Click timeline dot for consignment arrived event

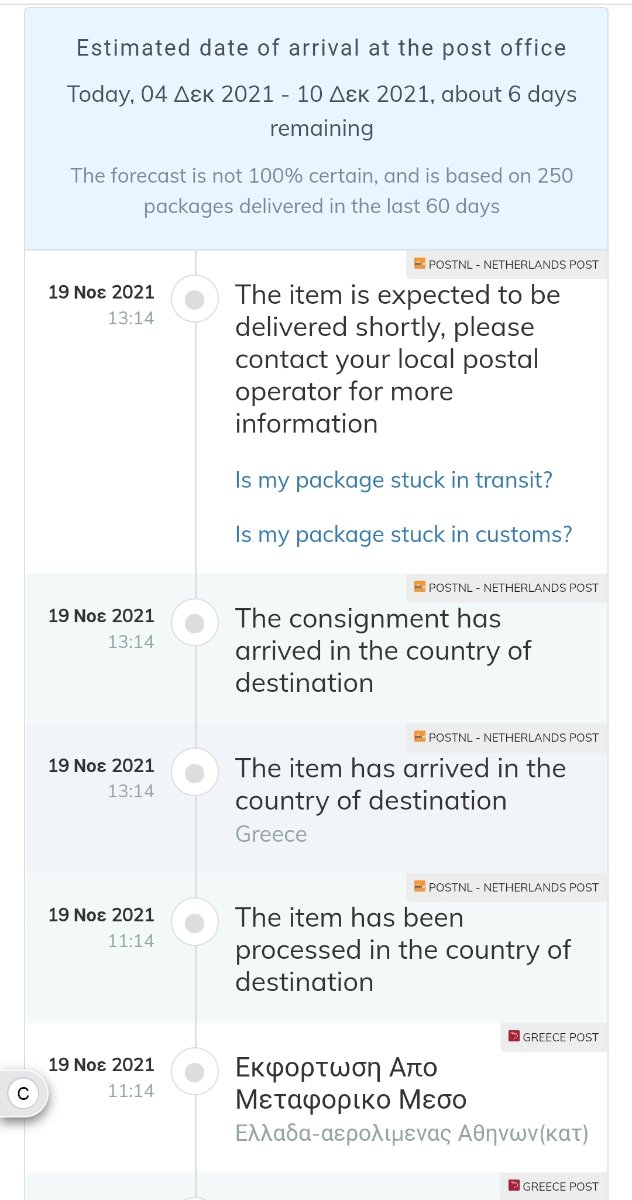pyautogui.click(x=196, y=622)
